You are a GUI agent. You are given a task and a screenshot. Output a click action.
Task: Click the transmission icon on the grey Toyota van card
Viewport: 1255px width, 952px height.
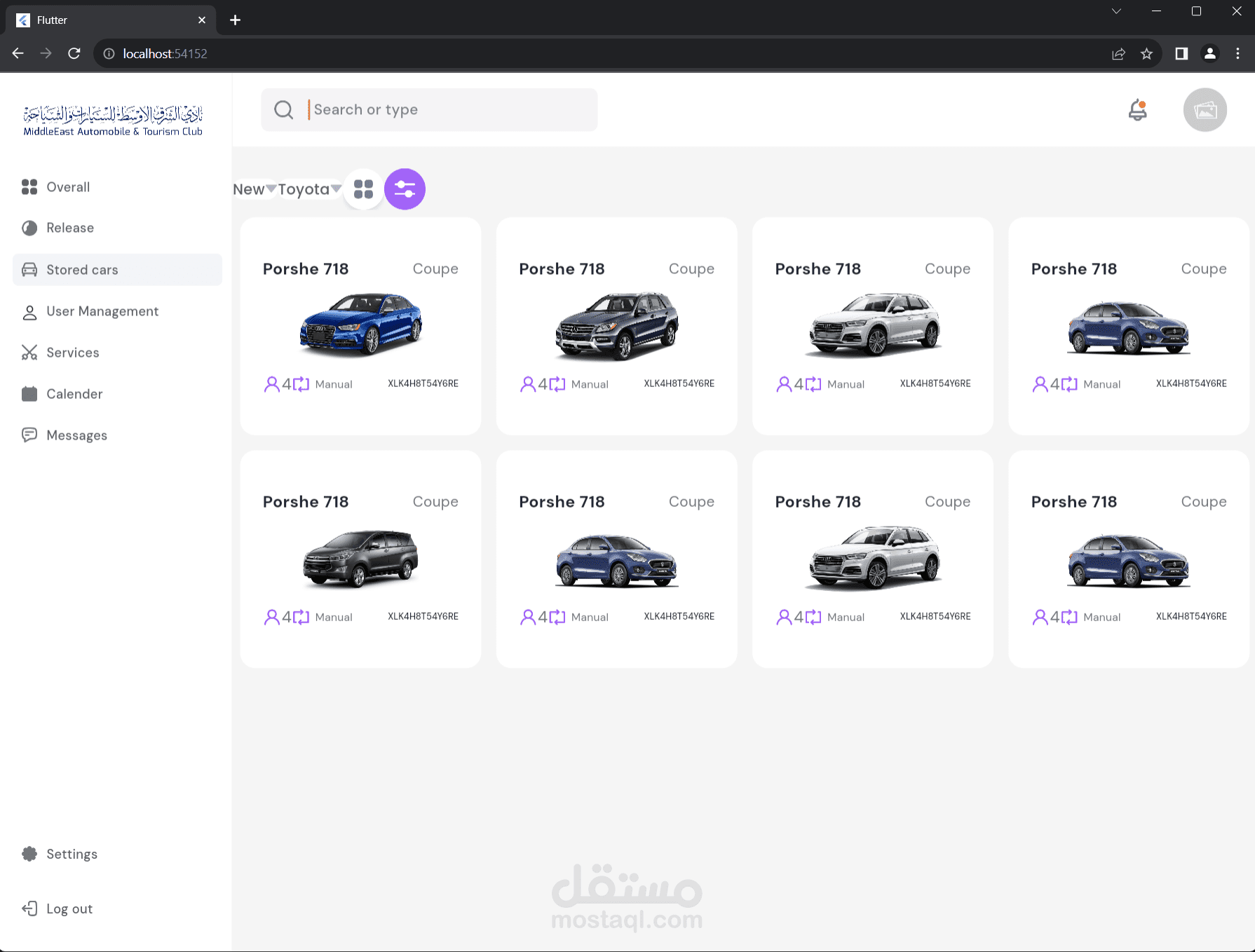301,617
